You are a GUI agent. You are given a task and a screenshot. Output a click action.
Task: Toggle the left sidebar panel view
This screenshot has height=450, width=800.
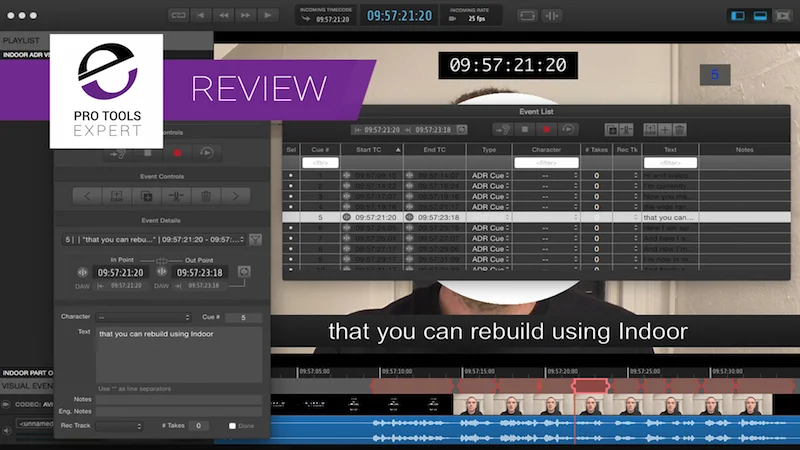pos(738,16)
